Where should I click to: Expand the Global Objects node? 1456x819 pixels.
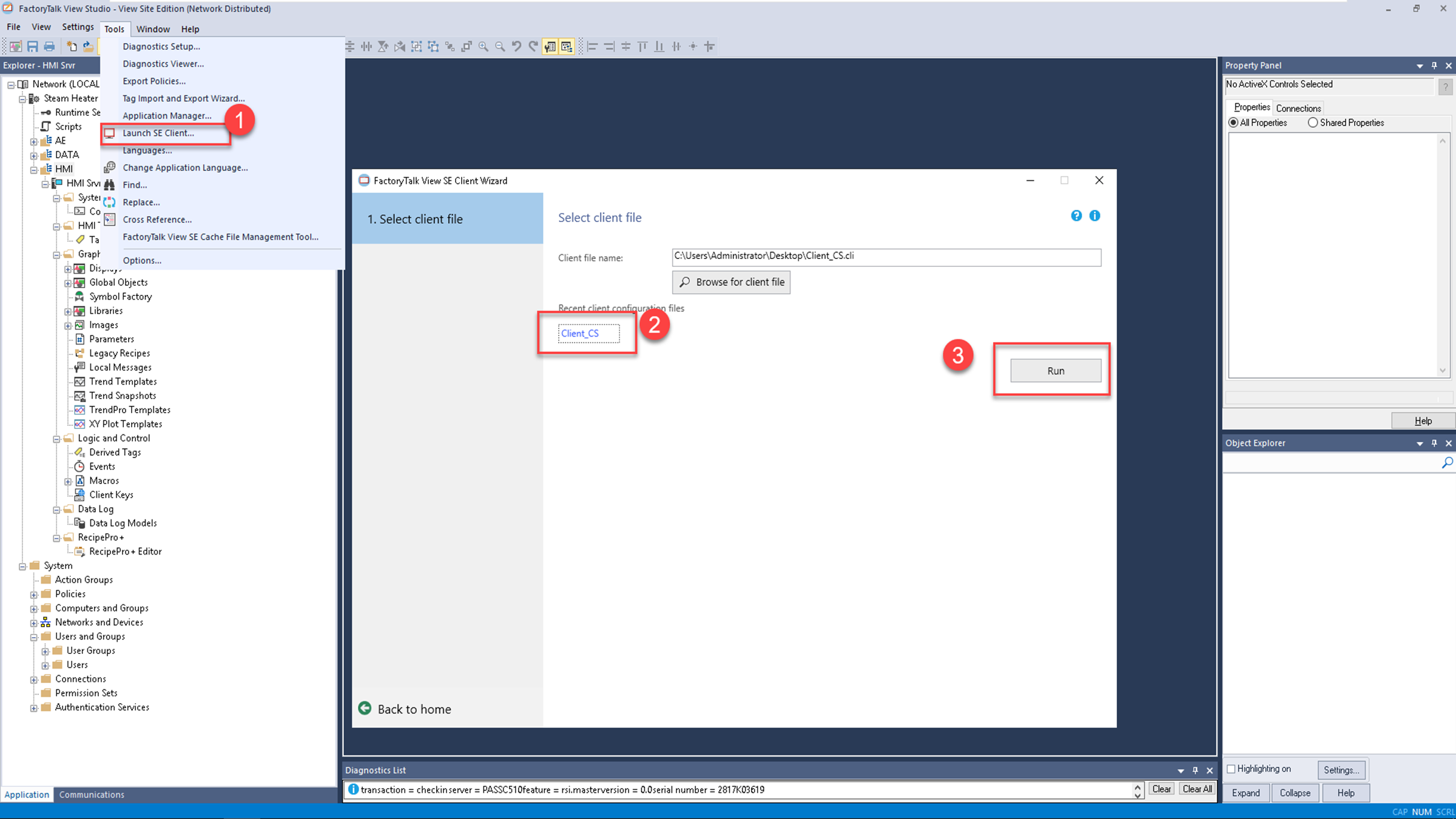pyautogui.click(x=68, y=283)
